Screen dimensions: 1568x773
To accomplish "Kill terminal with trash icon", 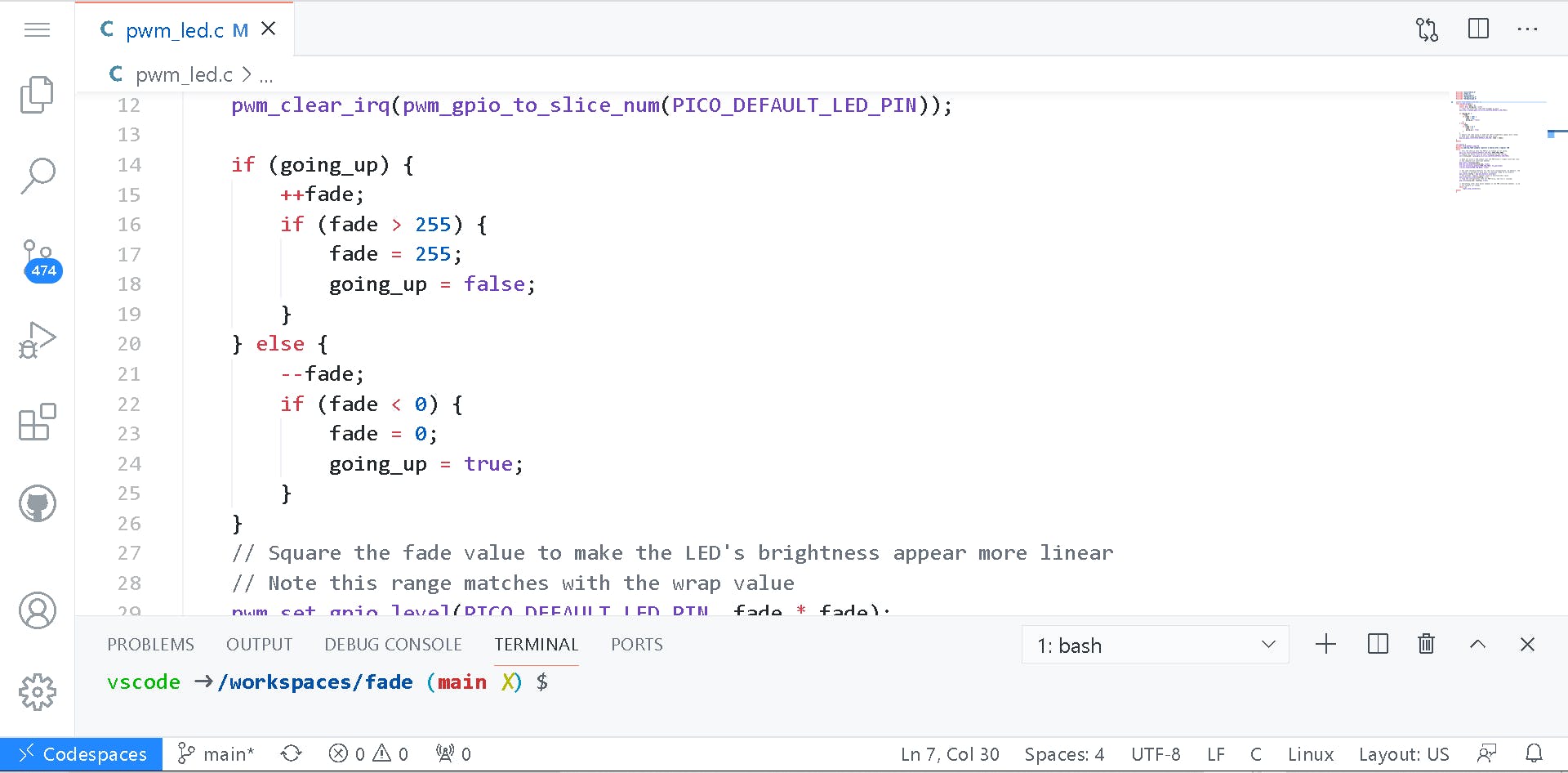I will (x=1427, y=644).
